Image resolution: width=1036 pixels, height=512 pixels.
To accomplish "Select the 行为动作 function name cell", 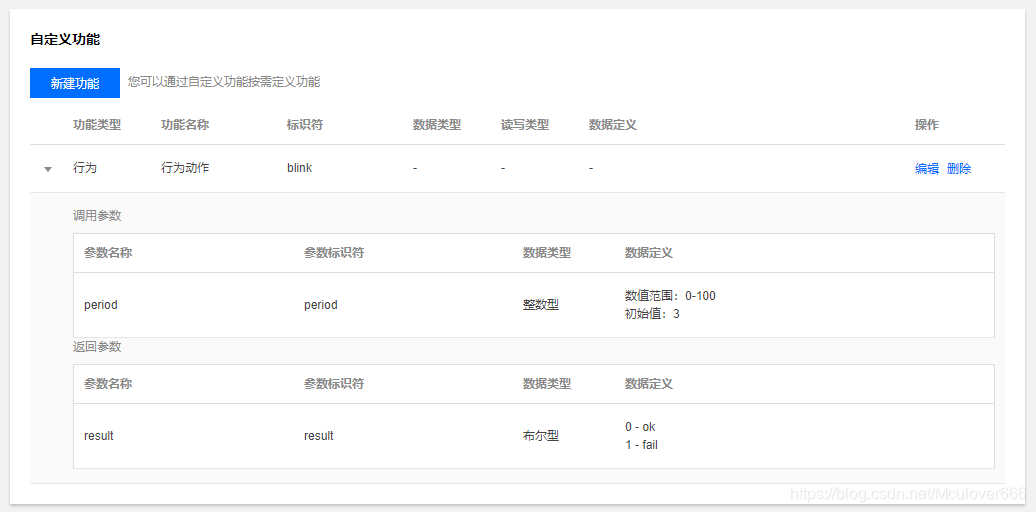I will (x=185, y=168).
